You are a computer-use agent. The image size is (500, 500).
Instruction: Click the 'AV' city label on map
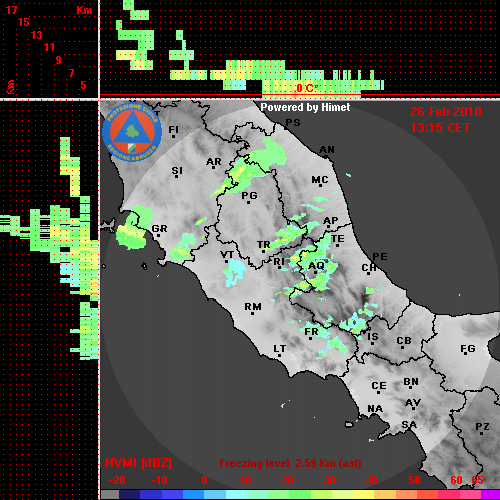tap(413, 403)
